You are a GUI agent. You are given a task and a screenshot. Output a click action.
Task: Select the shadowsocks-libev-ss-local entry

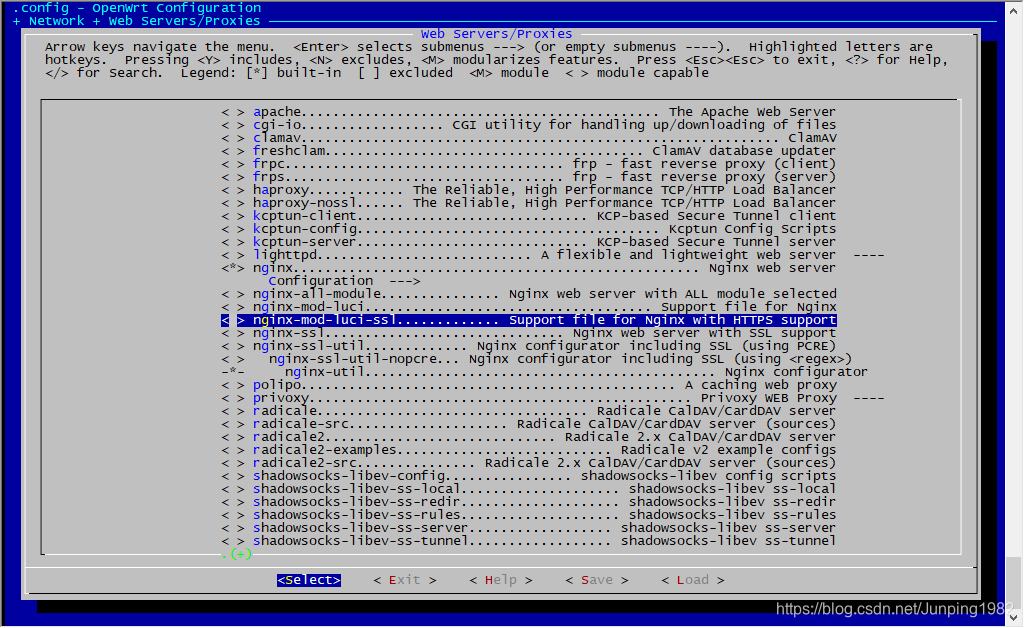[528, 489]
